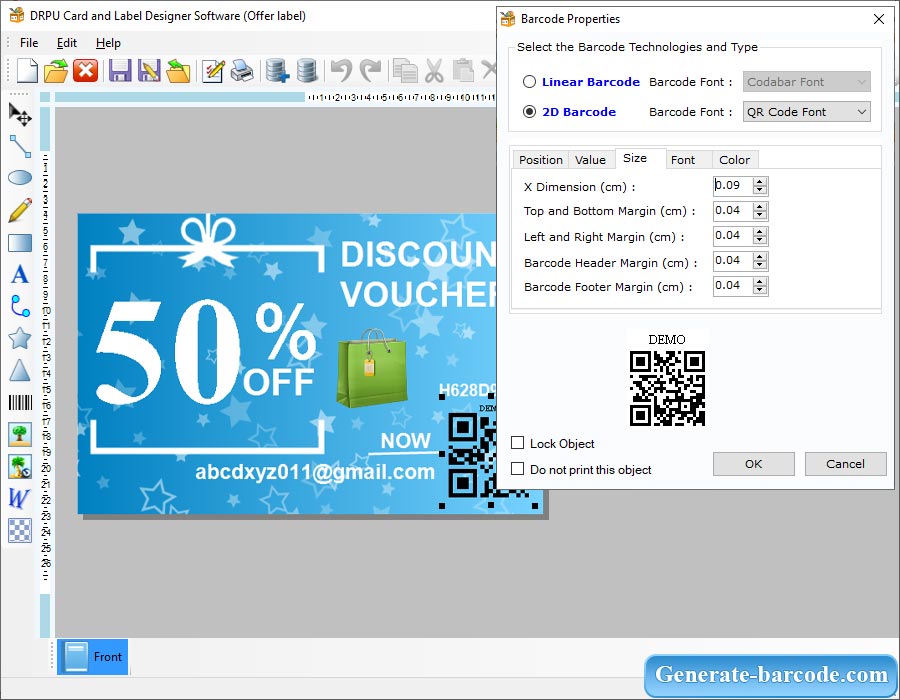Select the Front card side tab
This screenshot has height=700, width=900.
tap(93, 656)
